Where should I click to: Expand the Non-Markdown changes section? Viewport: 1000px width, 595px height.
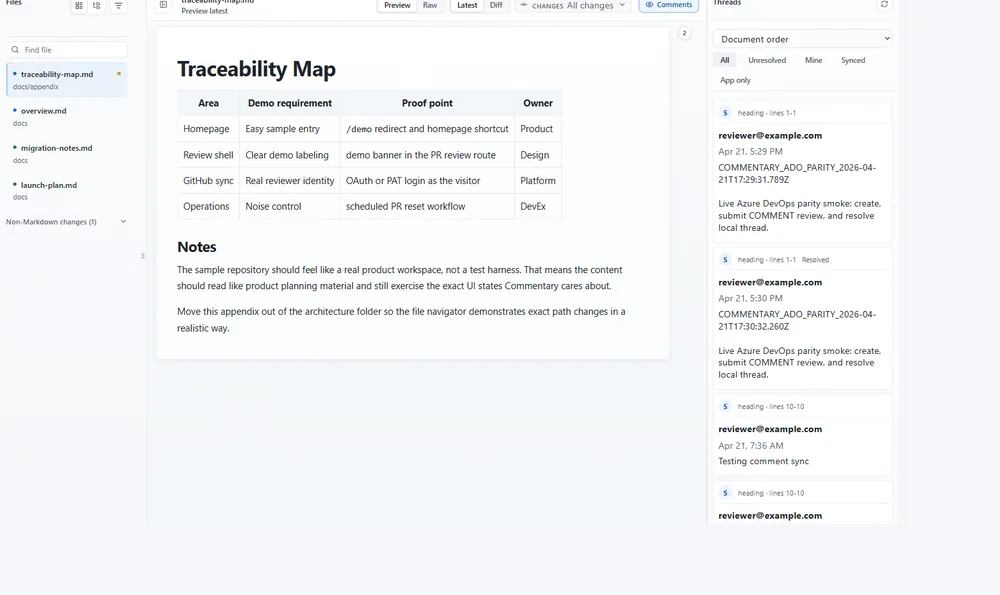[66, 222]
